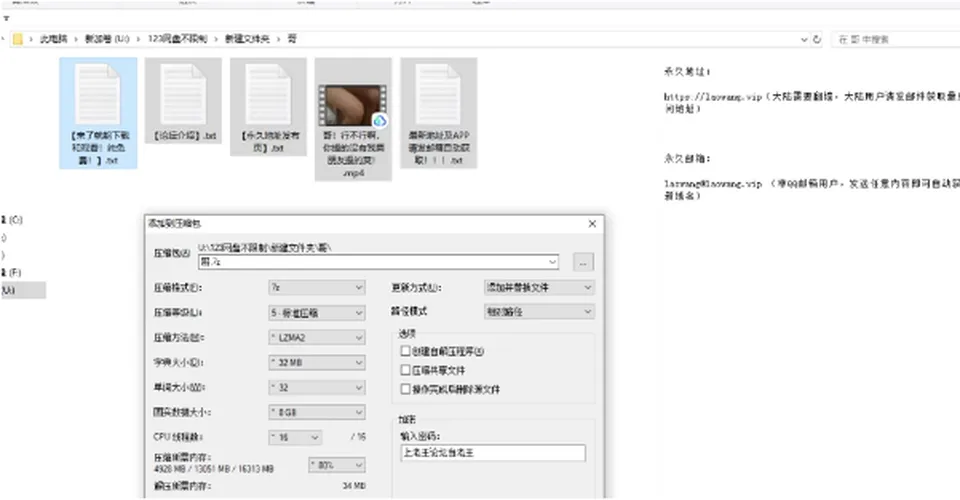
Task: Select the 最新地址及APP .txt file
Action: (x=438, y=113)
